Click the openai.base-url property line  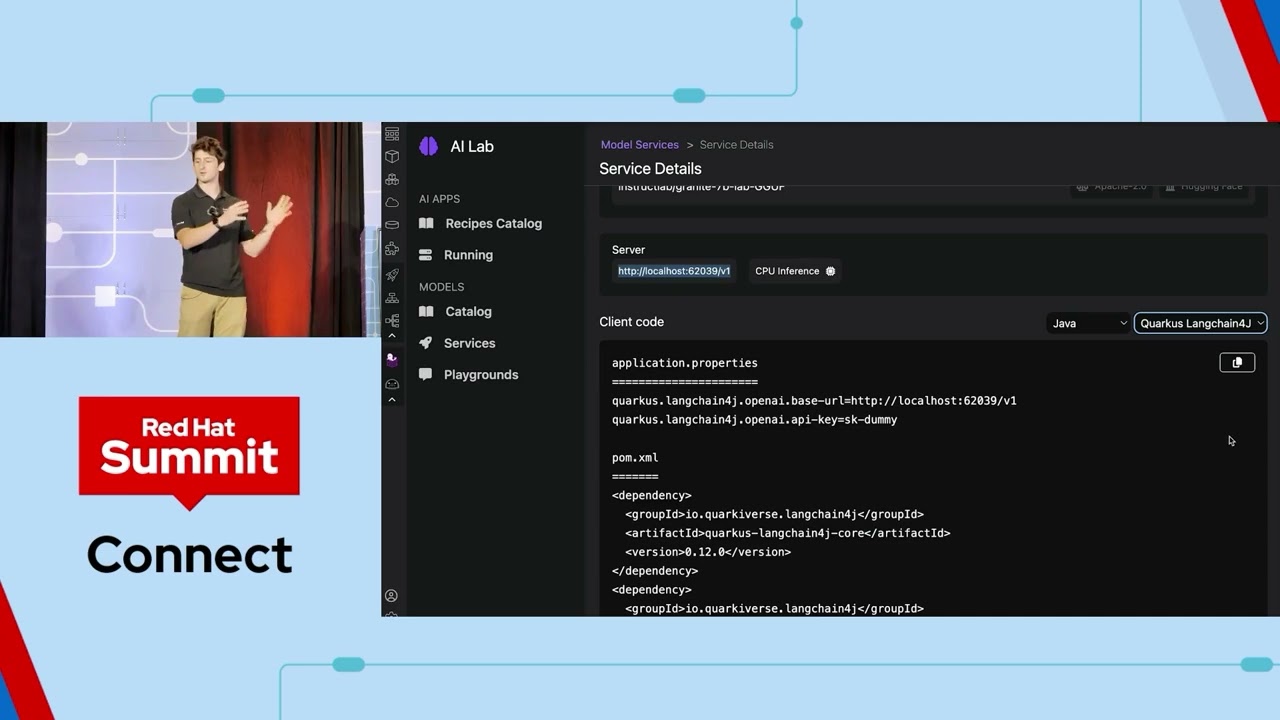click(814, 401)
